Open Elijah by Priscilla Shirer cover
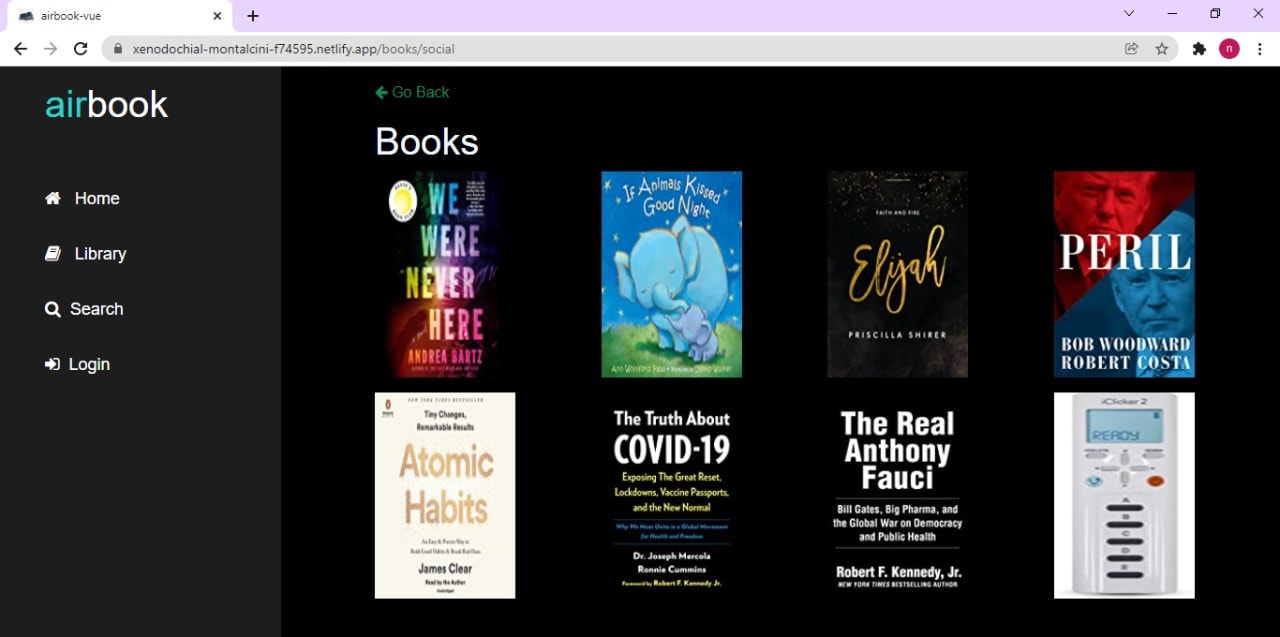Screen dimensions: 1280x637 [x=898, y=274]
